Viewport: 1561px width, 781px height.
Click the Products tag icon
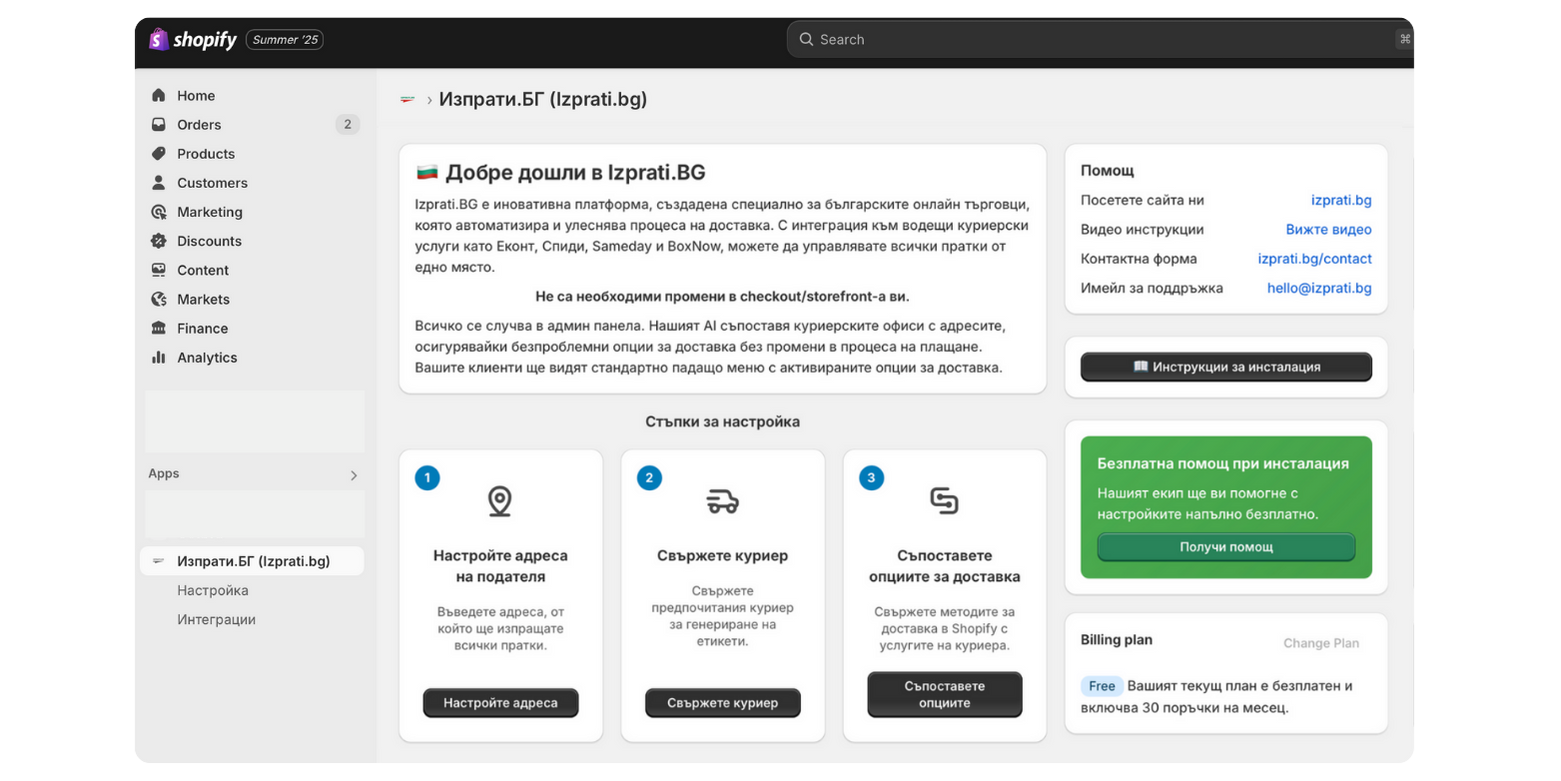coord(158,154)
